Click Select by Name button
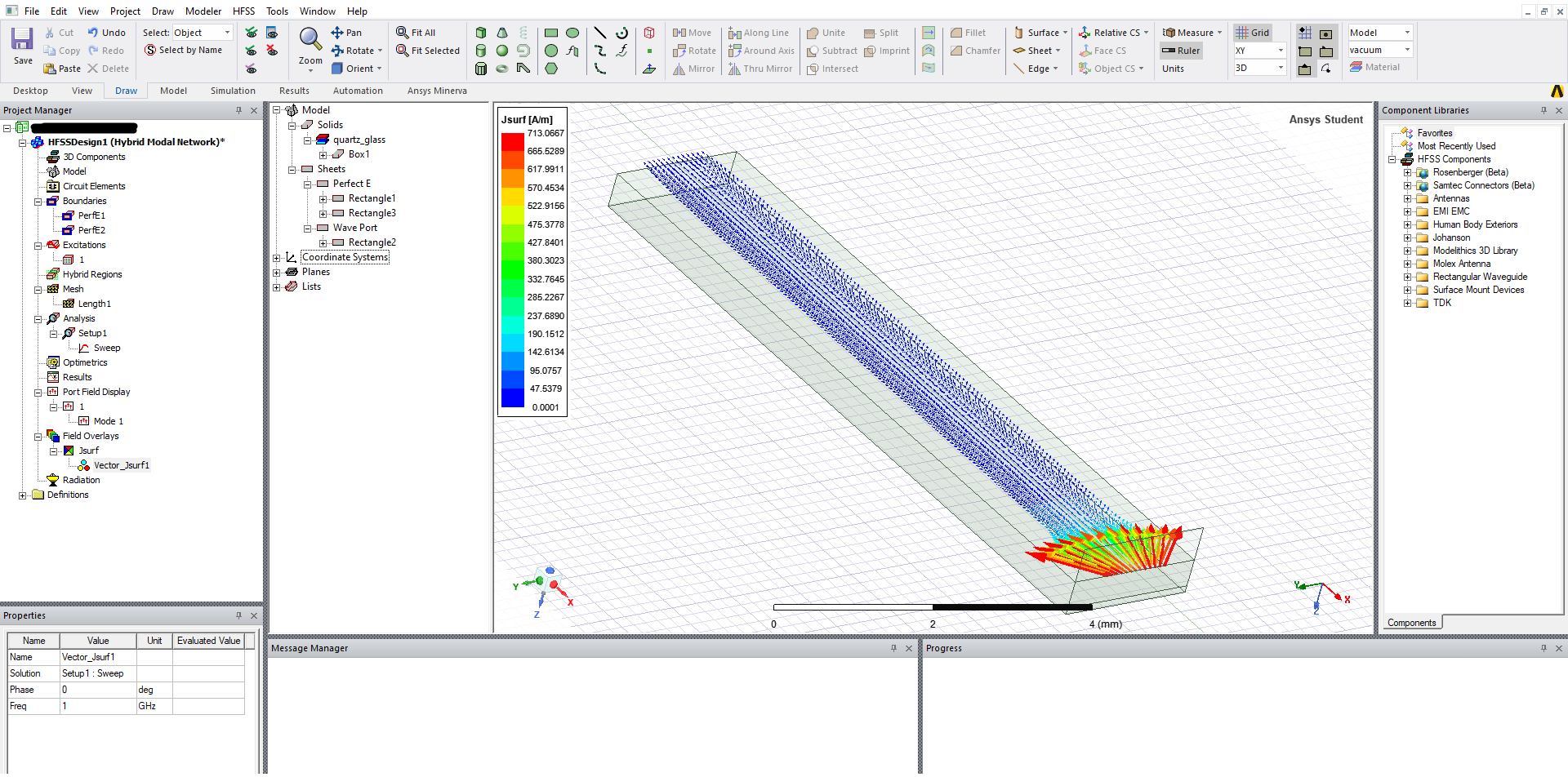This screenshot has height=777, width=1568. pos(183,50)
